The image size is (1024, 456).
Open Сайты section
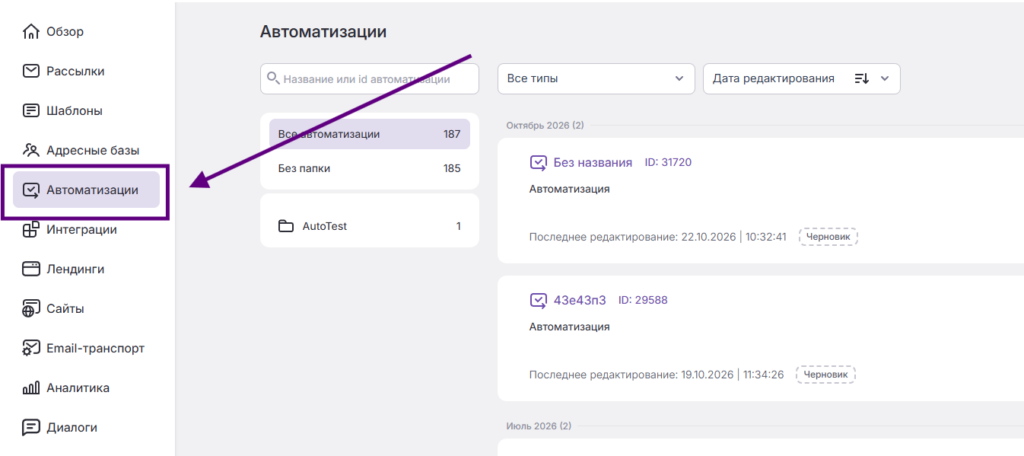[x=65, y=309]
